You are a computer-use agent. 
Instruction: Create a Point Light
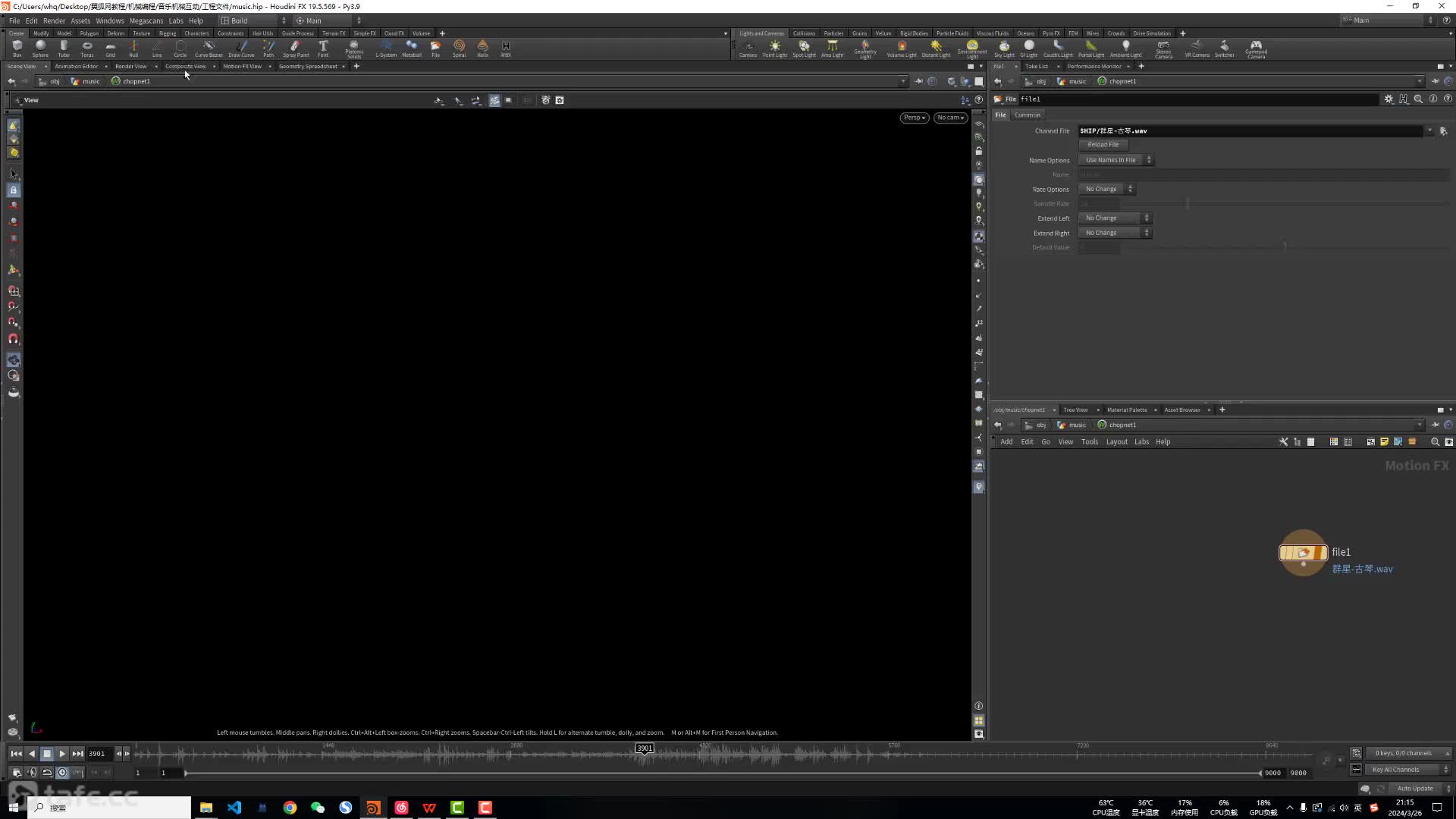pyautogui.click(x=774, y=49)
